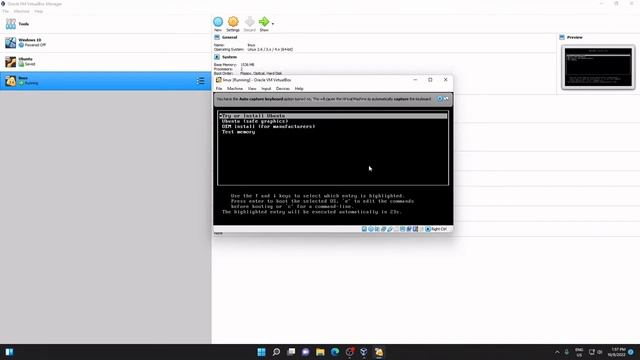This screenshot has width=640, height=360.
Task: Open Machine menu in linux VM window
Action: click(235, 89)
